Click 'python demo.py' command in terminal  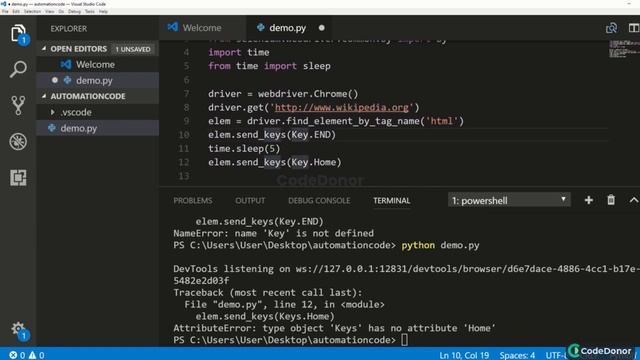coord(440,245)
